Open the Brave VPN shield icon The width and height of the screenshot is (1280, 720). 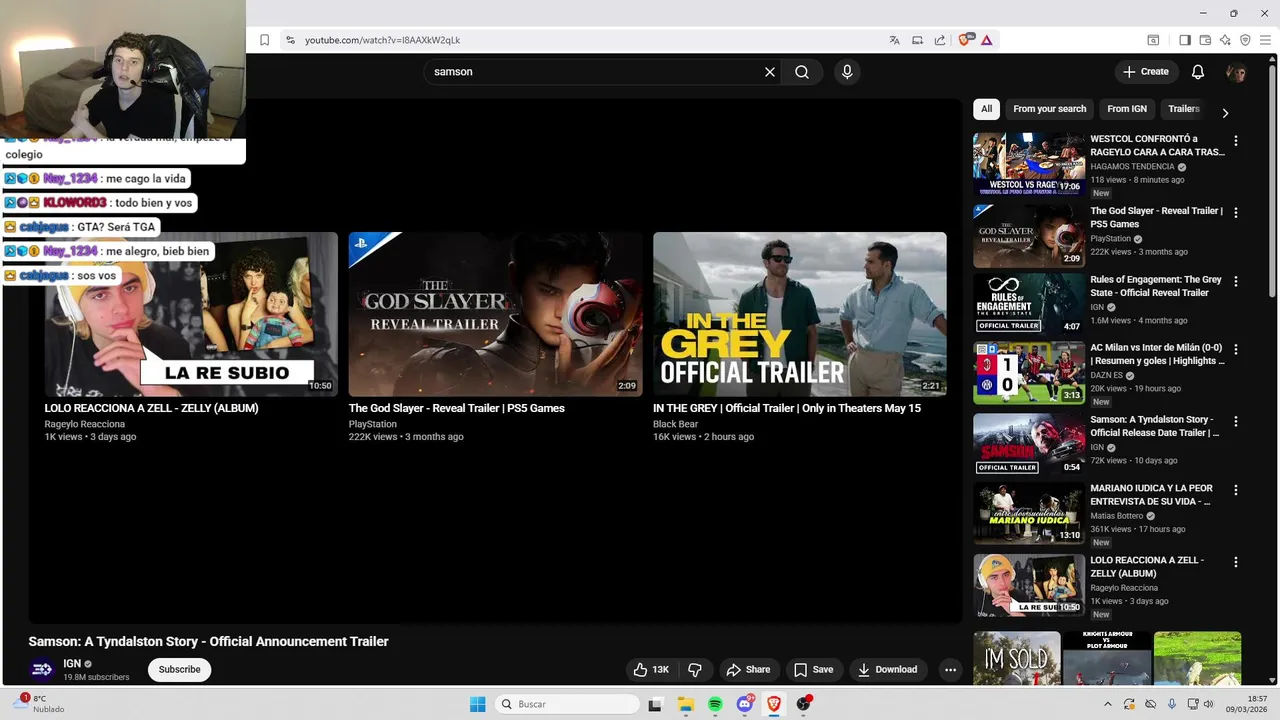[x=1245, y=40]
